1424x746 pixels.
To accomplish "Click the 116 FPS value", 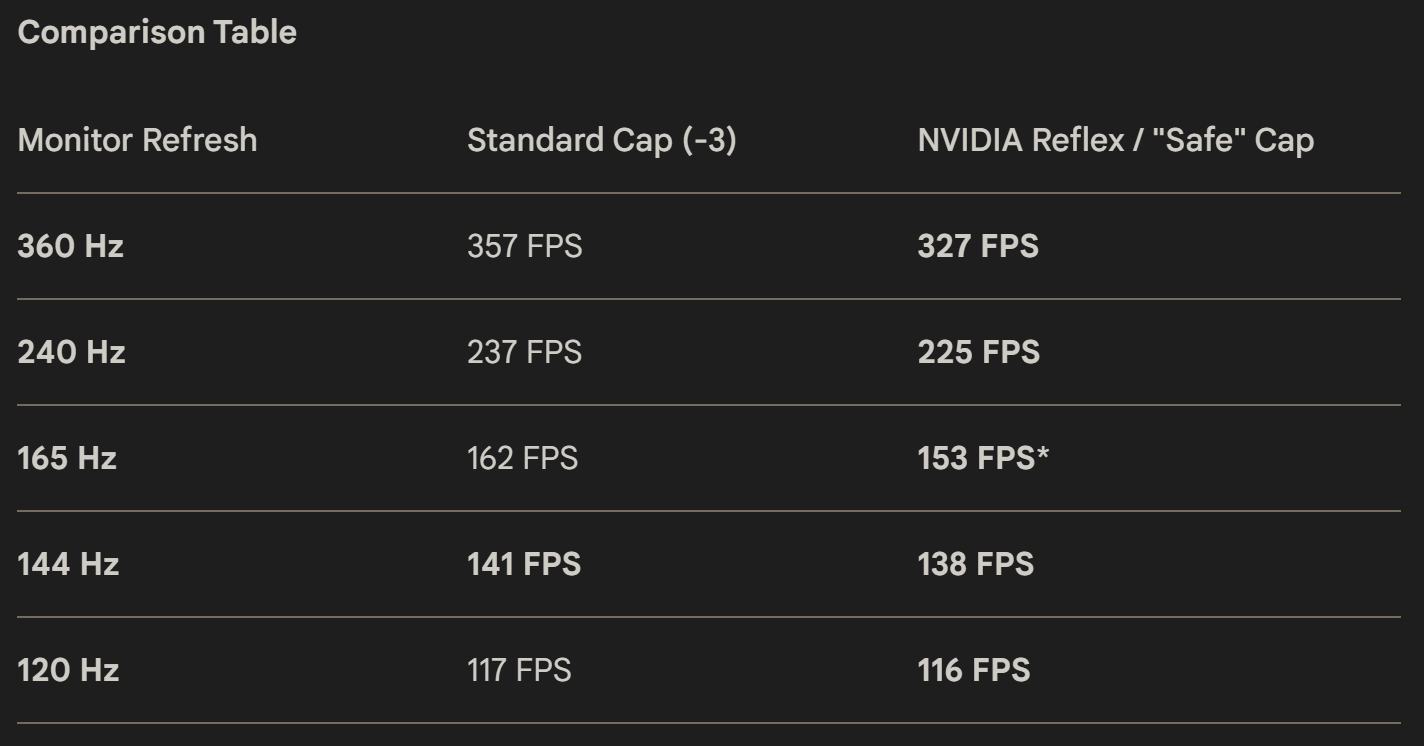I will [x=974, y=670].
